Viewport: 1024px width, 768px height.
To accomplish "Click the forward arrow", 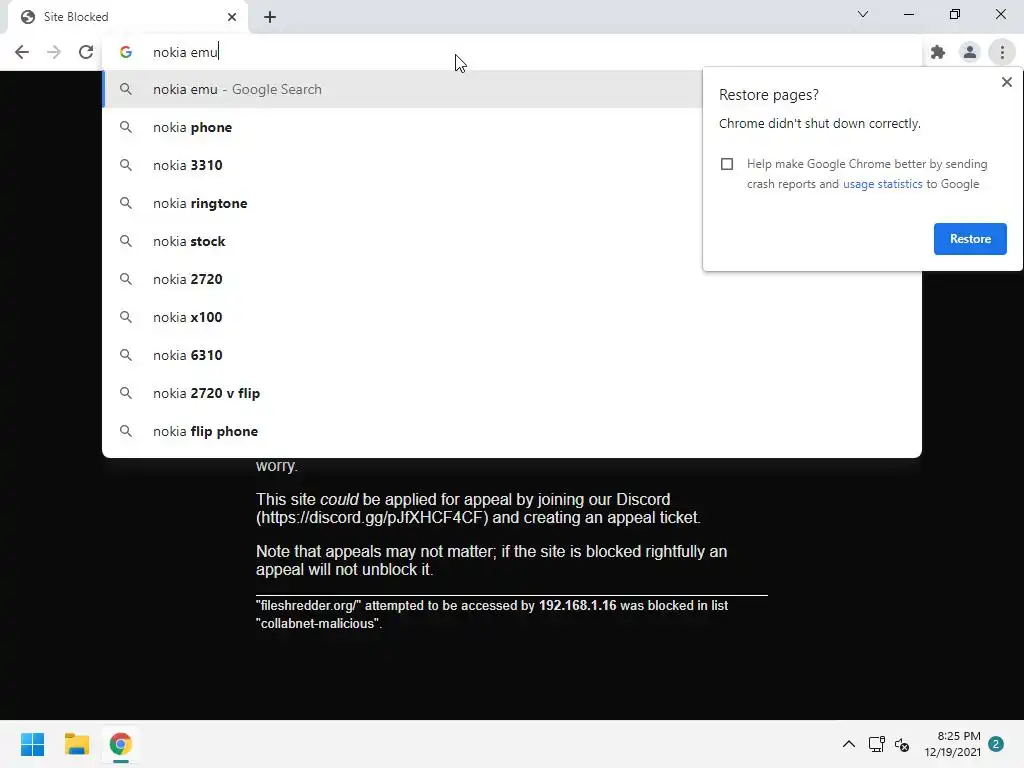I will click(x=54, y=52).
